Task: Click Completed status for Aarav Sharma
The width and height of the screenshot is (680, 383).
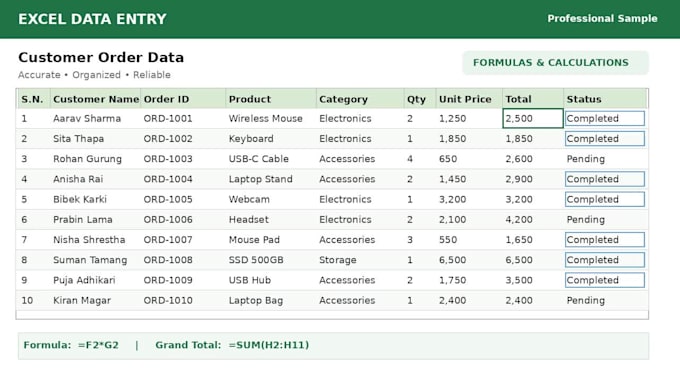Action: click(605, 118)
